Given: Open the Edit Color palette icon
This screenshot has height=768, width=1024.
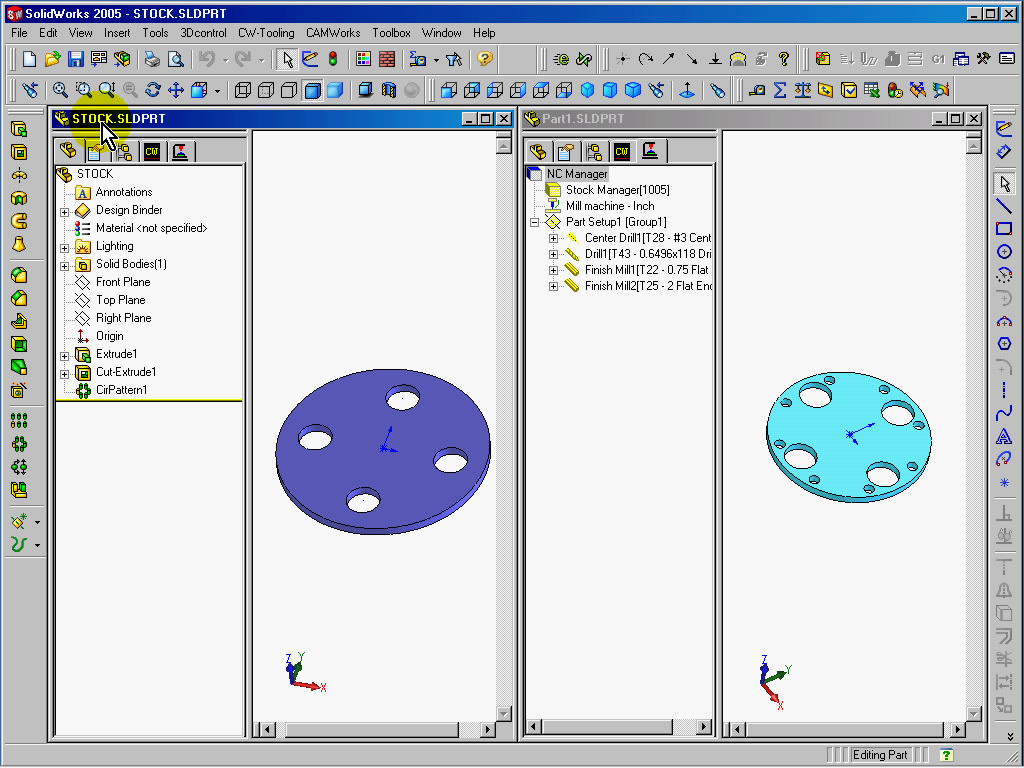Looking at the screenshot, I should [363, 59].
